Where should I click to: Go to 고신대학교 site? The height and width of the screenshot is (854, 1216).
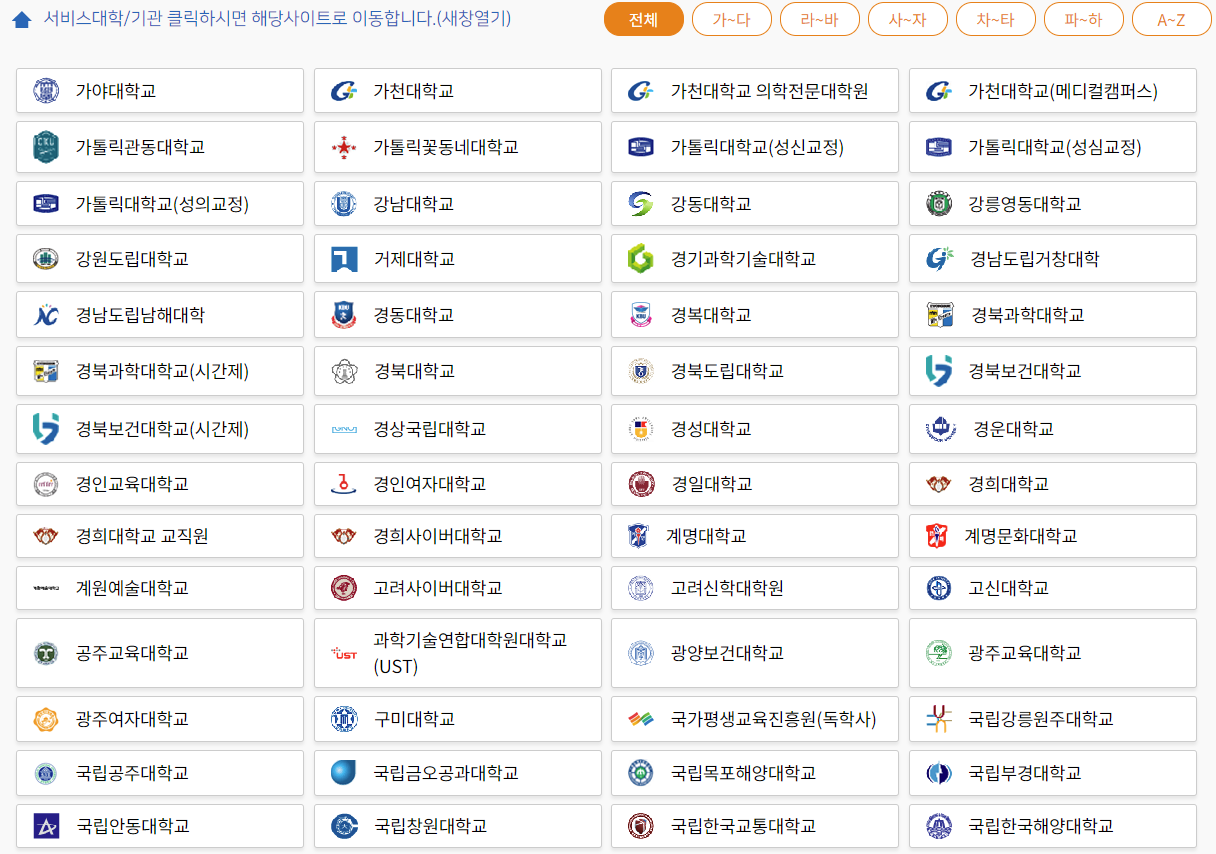coord(1053,588)
